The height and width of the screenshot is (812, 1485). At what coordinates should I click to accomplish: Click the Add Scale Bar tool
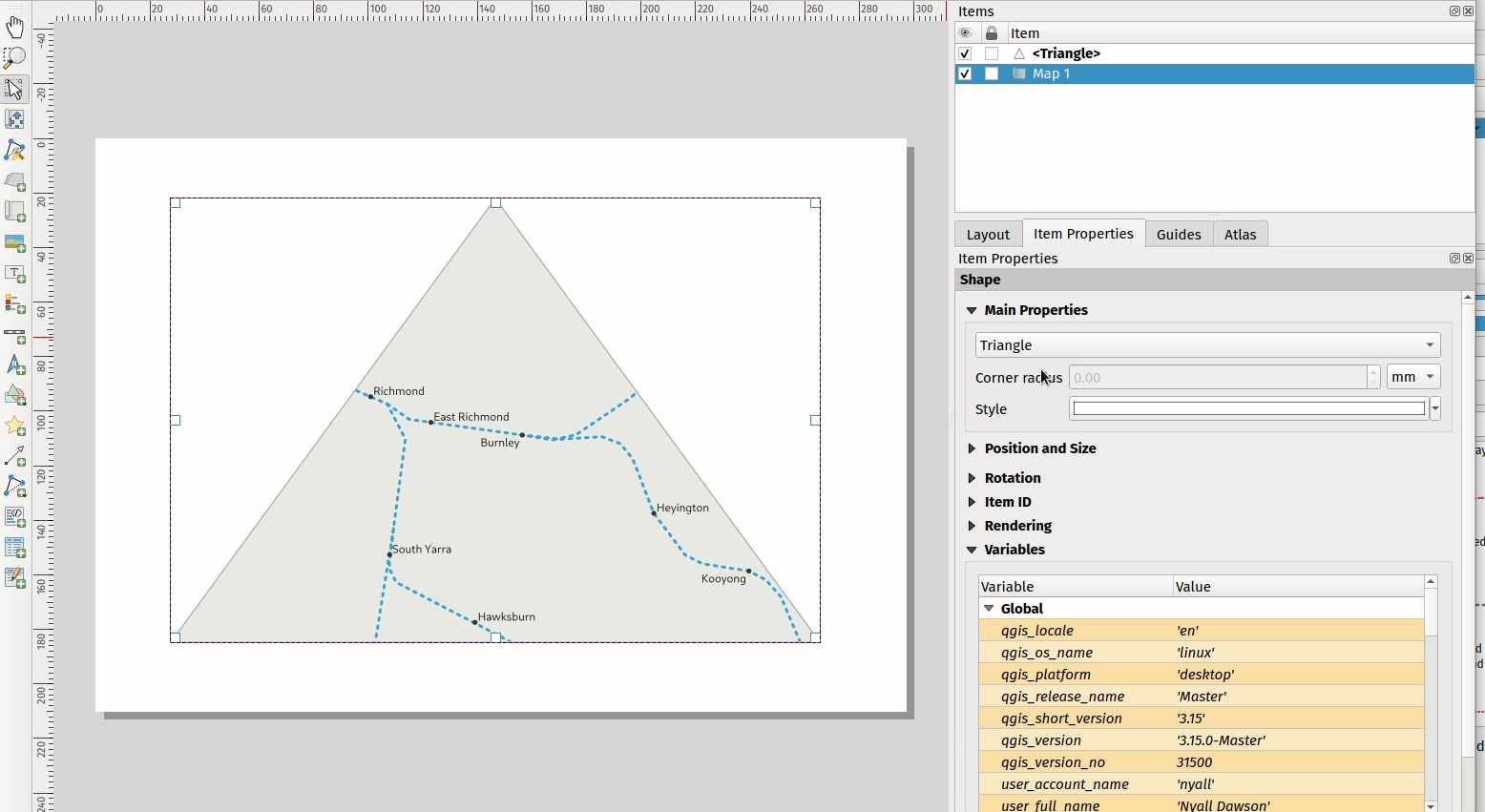(15, 335)
